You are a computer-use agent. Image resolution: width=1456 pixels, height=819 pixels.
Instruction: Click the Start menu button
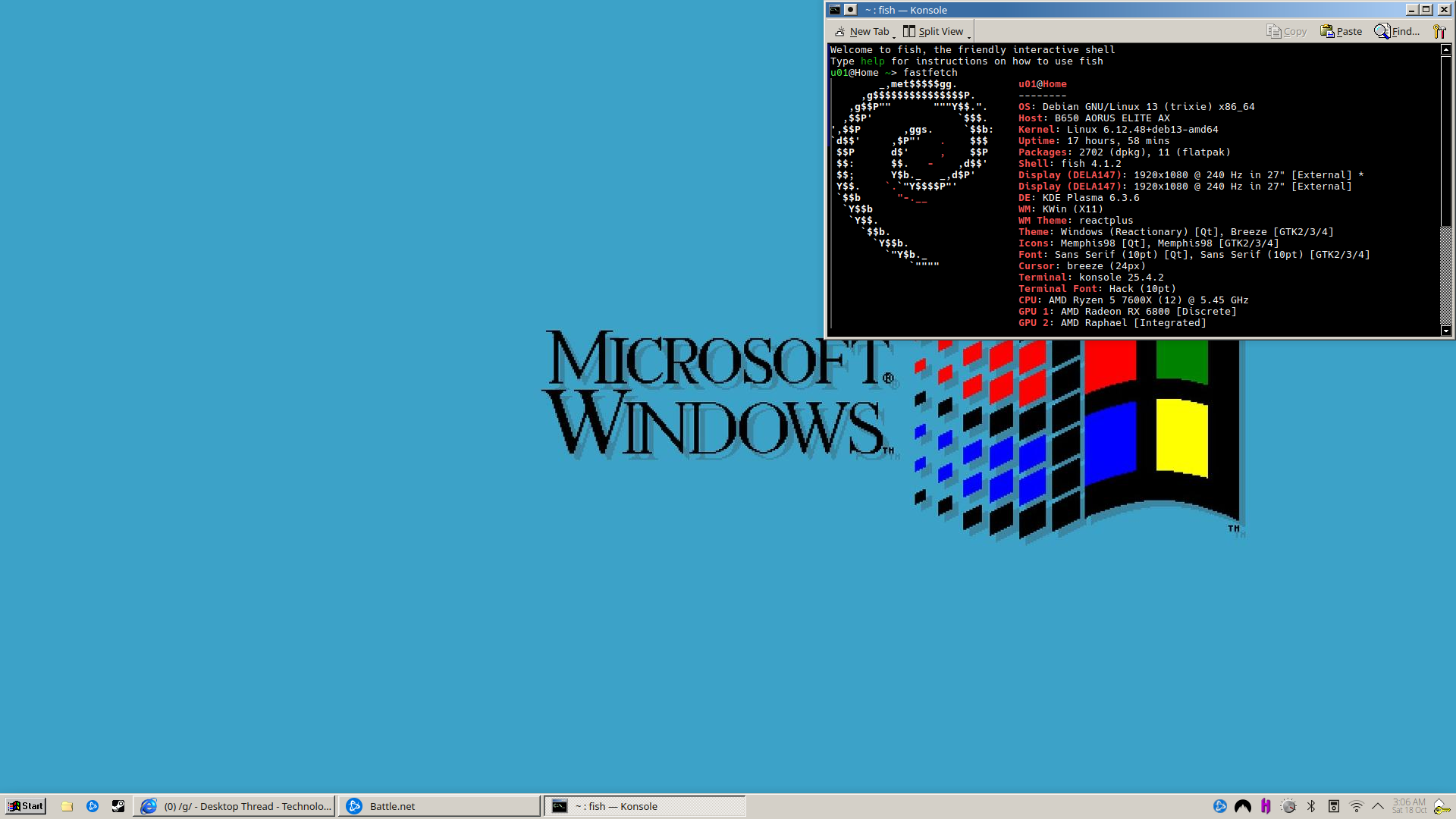25,806
